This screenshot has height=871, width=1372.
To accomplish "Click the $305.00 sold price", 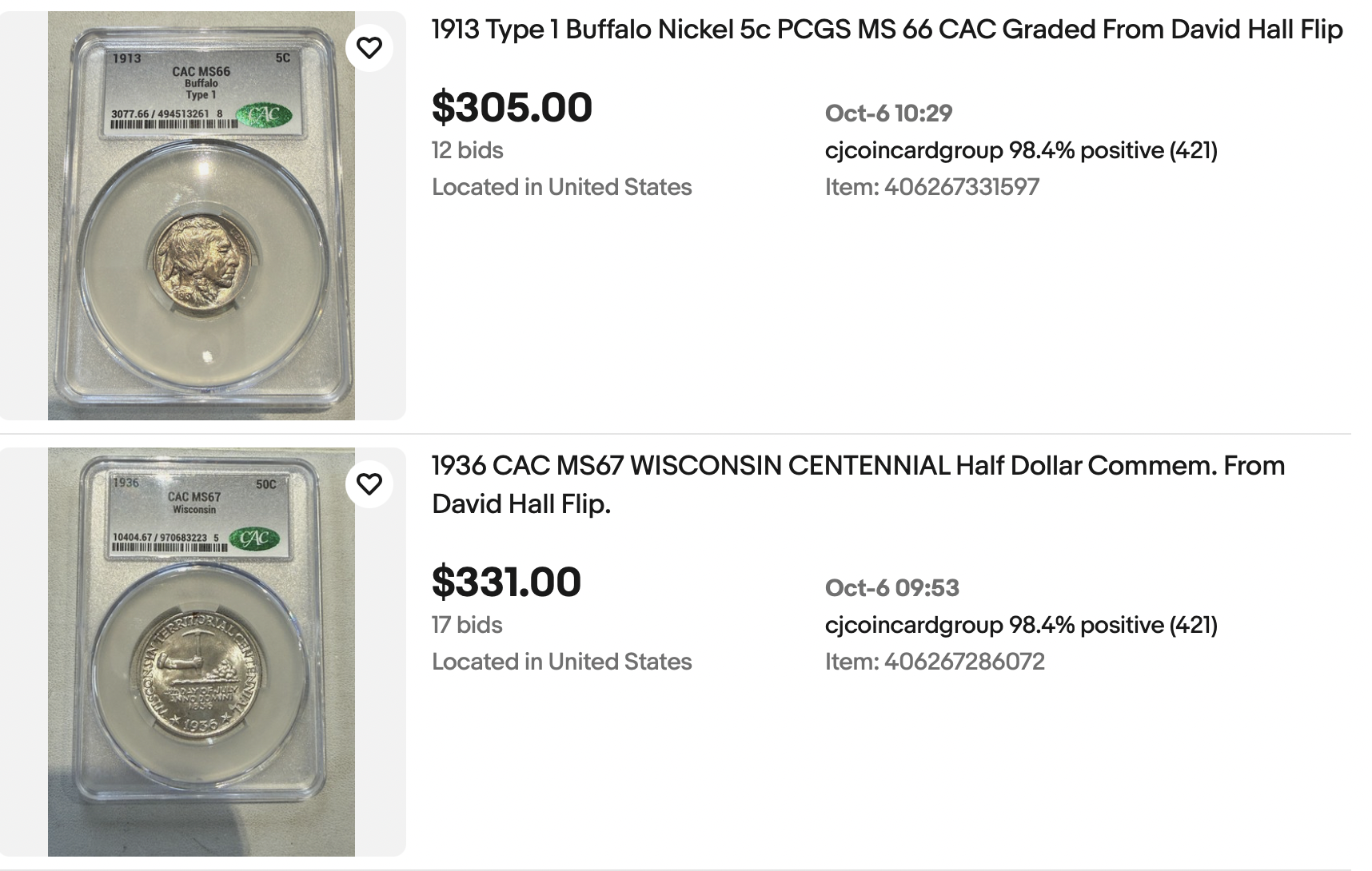I will [x=512, y=107].
